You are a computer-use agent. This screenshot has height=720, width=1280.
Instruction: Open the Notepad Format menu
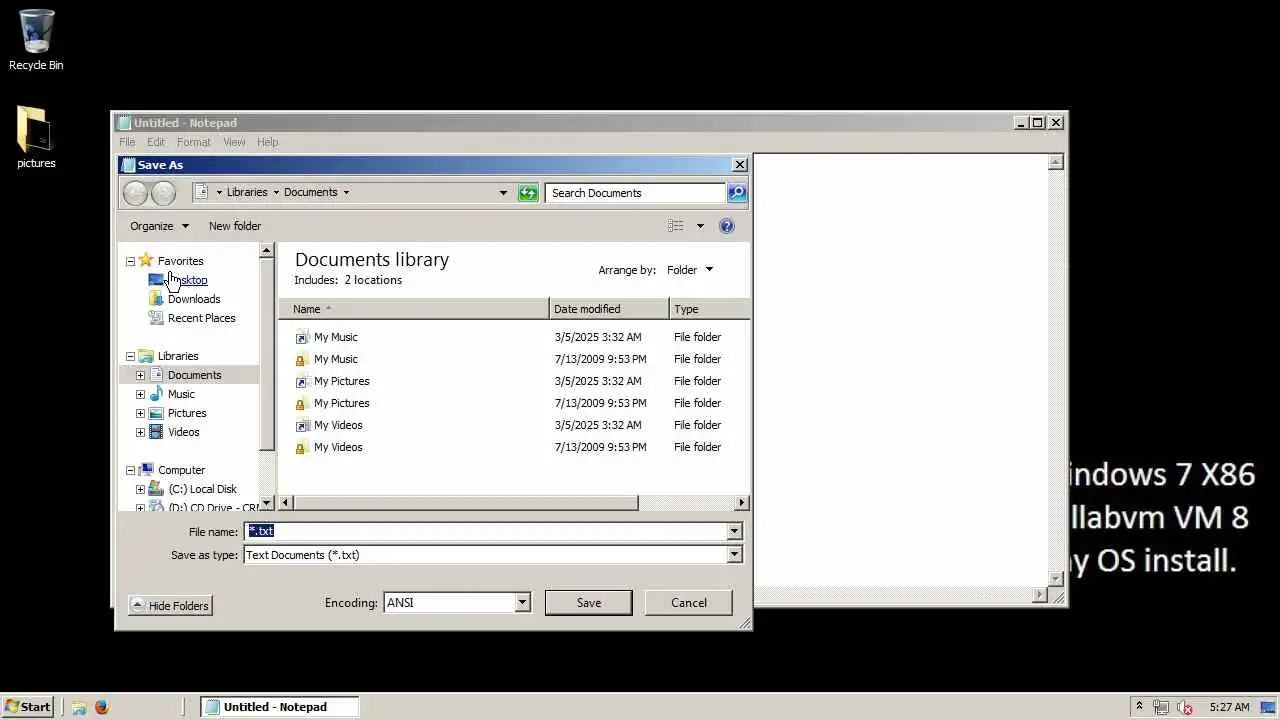(194, 142)
